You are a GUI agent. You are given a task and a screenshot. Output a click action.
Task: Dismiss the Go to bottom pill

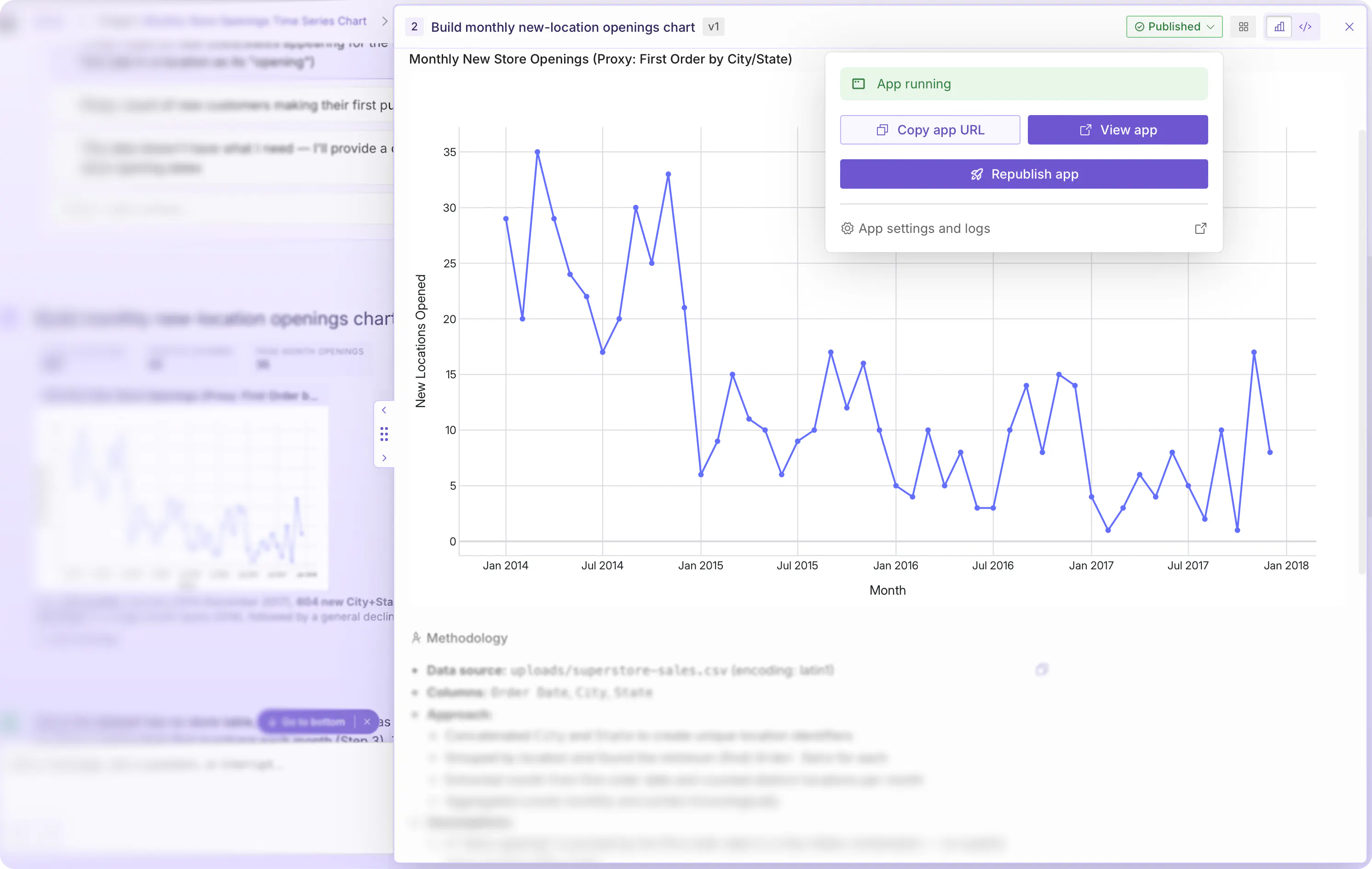tap(367, 722)
